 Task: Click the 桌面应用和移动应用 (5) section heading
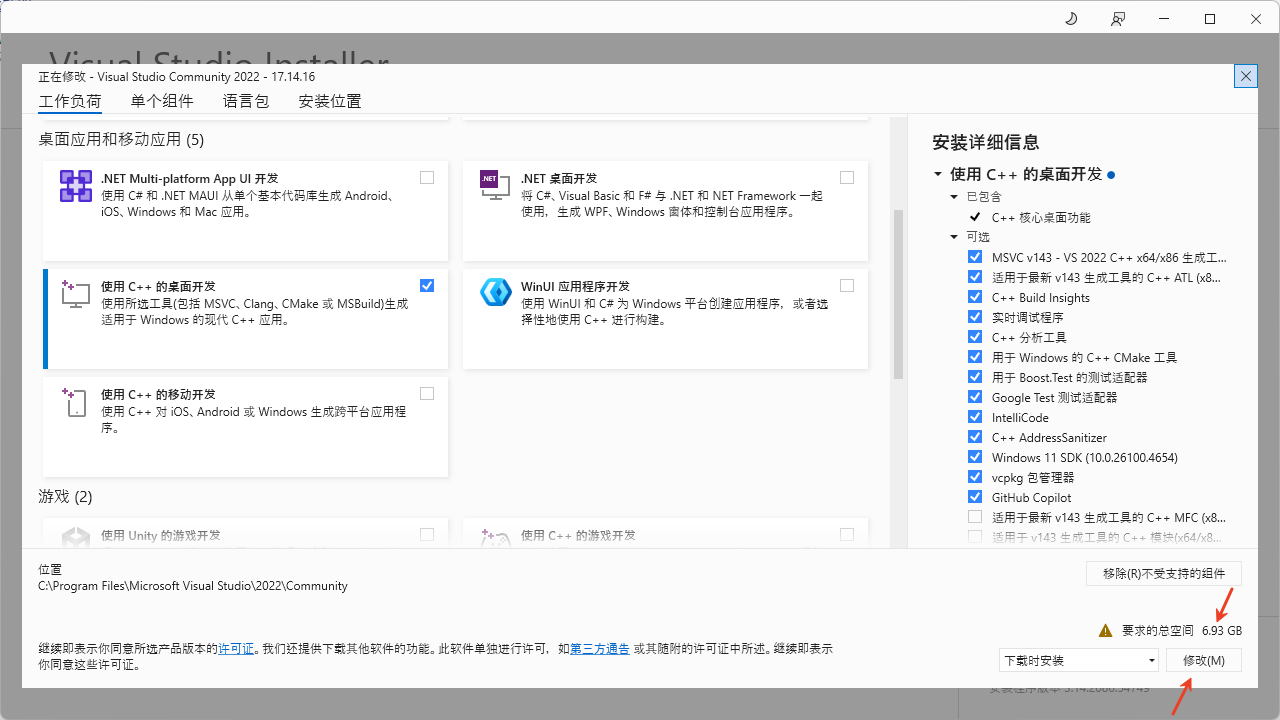pyautogui.click(x=121, y=139)
